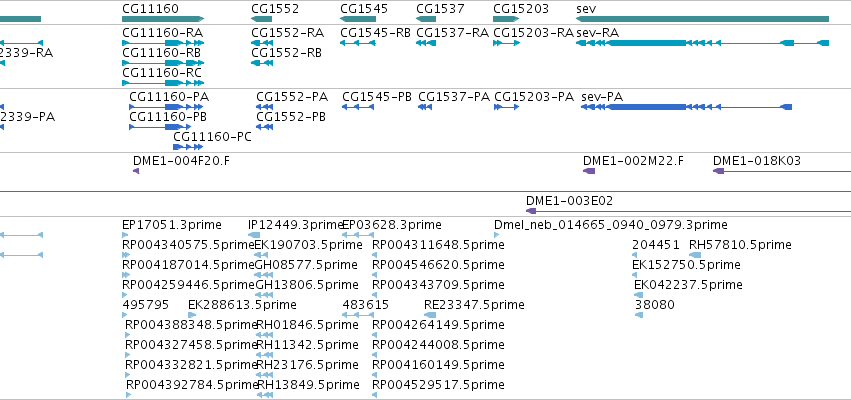Image resolution: width=851 pixels, height=400 pixels.
Task: Click the GH13806.5prime label
Action: click(x=307, y=285)
